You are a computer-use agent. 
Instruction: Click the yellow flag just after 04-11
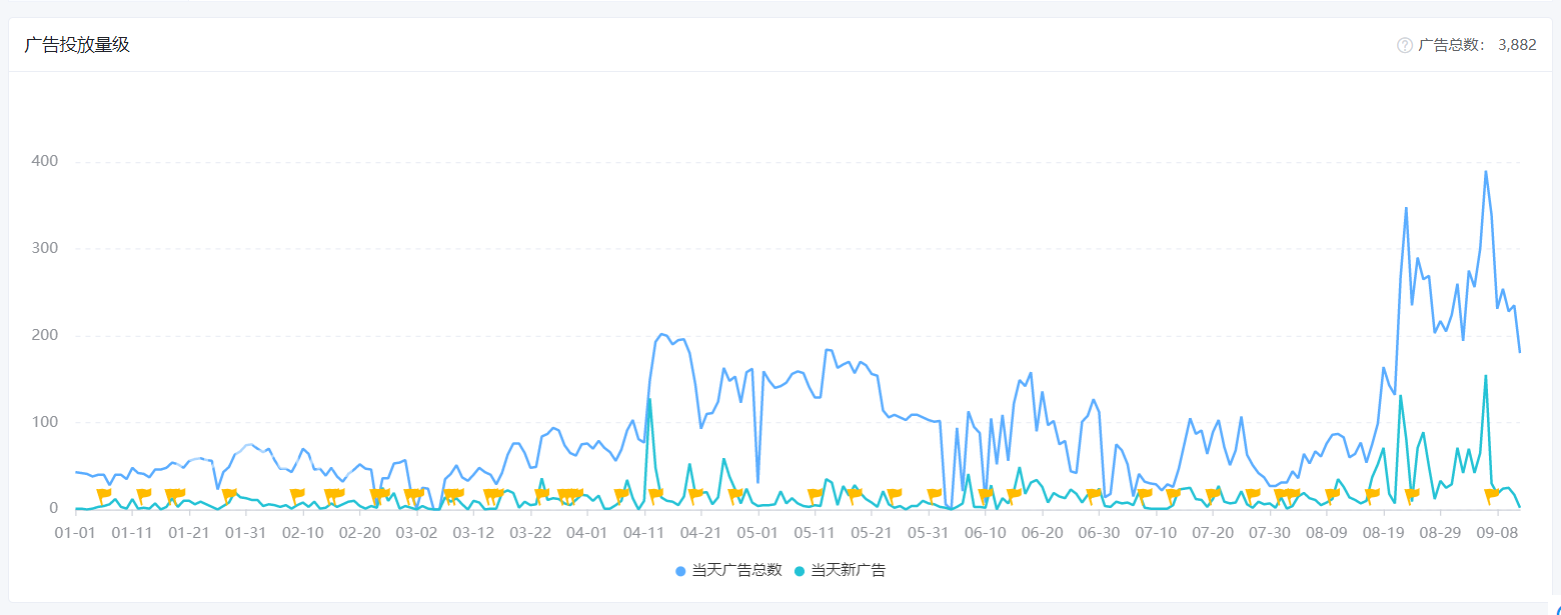[x=656, y=495]
